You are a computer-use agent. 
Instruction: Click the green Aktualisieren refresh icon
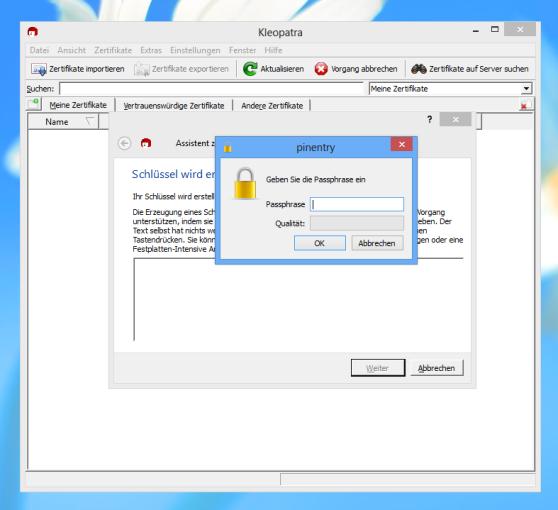coord(250,69)
